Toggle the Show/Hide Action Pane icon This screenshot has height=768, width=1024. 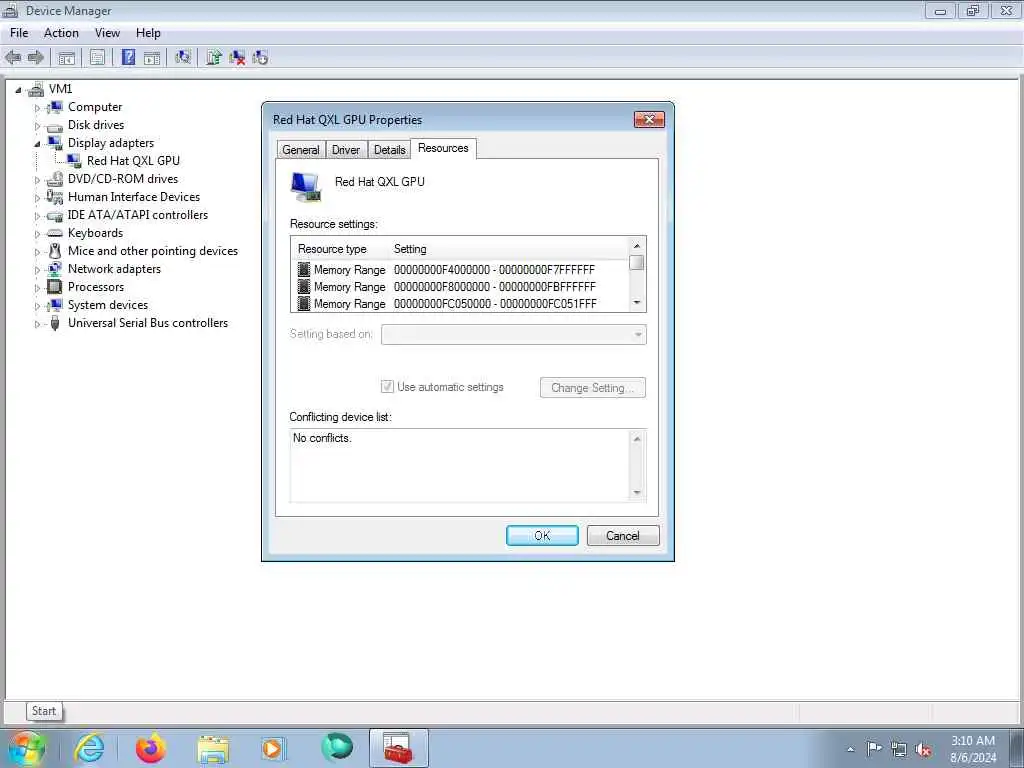click(152, 57)
